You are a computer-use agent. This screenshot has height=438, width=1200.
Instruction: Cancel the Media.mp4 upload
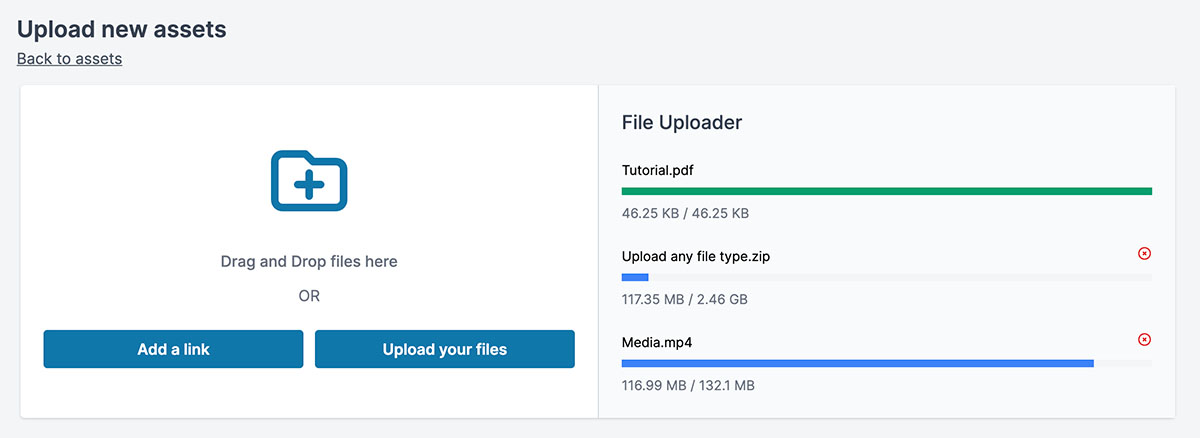[1145, 340]
